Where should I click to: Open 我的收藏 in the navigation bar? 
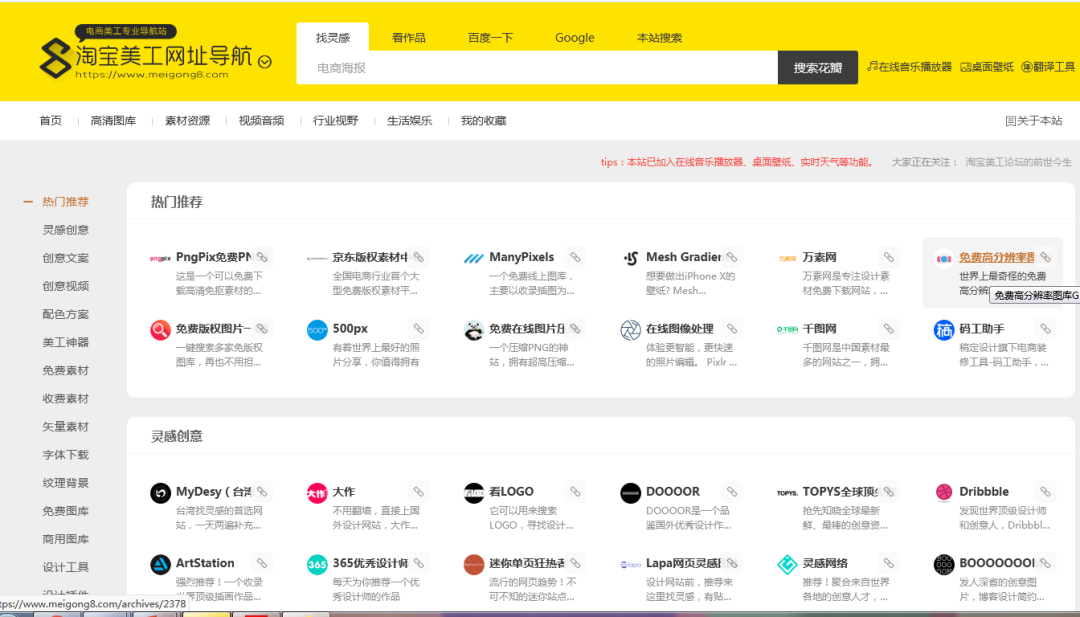[x=484, y=121]
